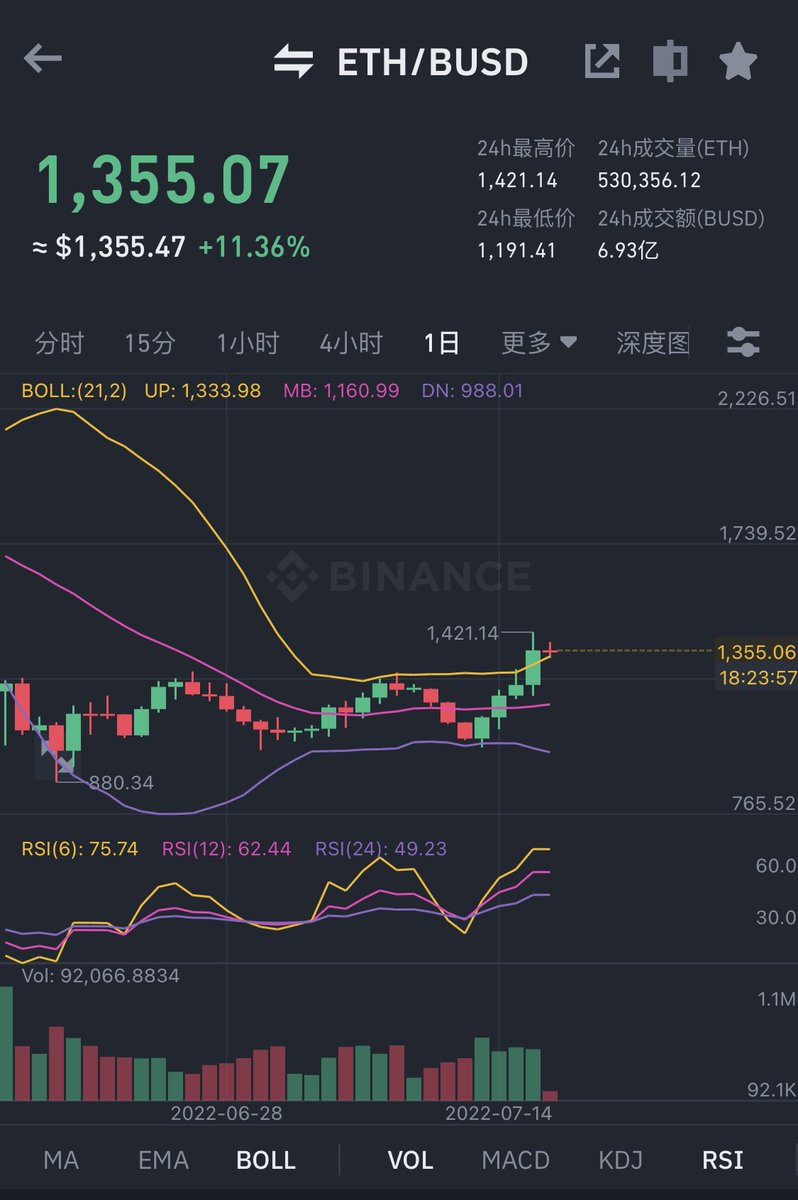The image size is (798, 1200).
Task: Switch to the 15分 timeframe
Action: pos(150,343)
